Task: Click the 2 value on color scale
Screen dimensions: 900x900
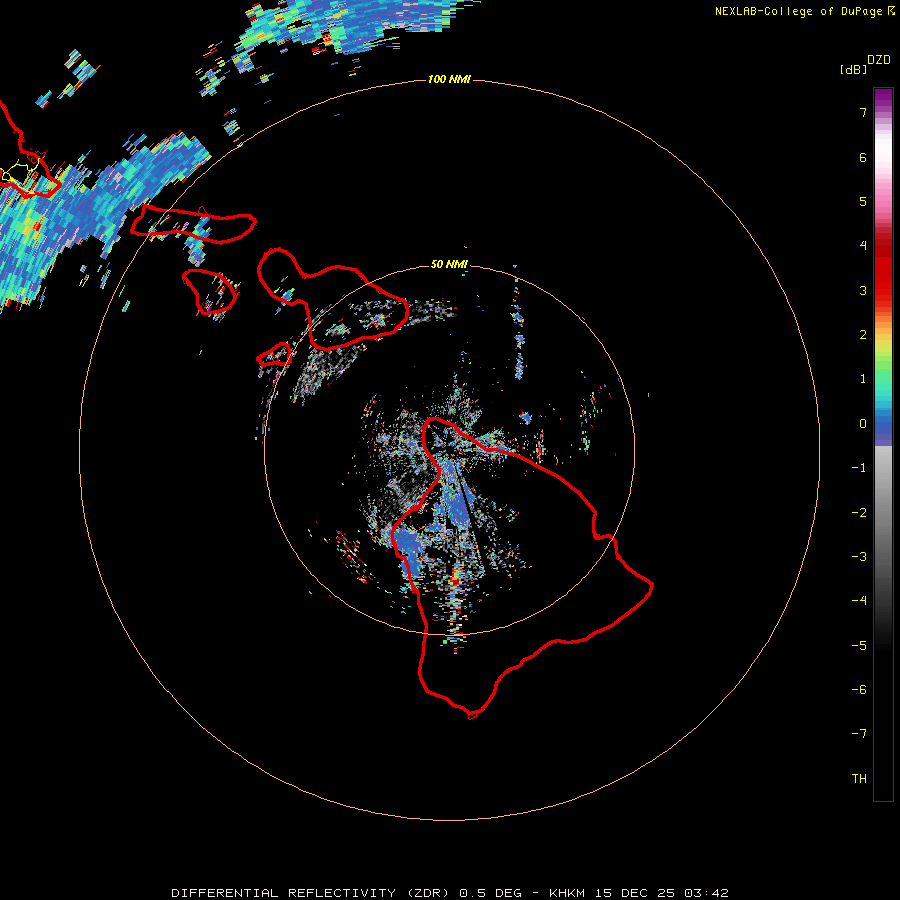Action: [x=863, y=335]
